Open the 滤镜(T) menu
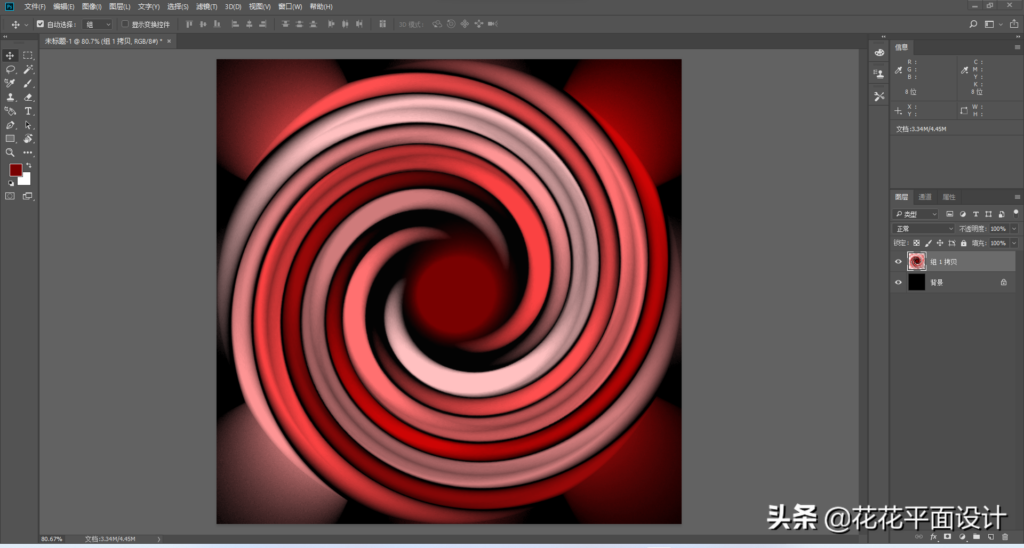The image size is (1024, 548). pyautogui.click(x=206, y=7)
